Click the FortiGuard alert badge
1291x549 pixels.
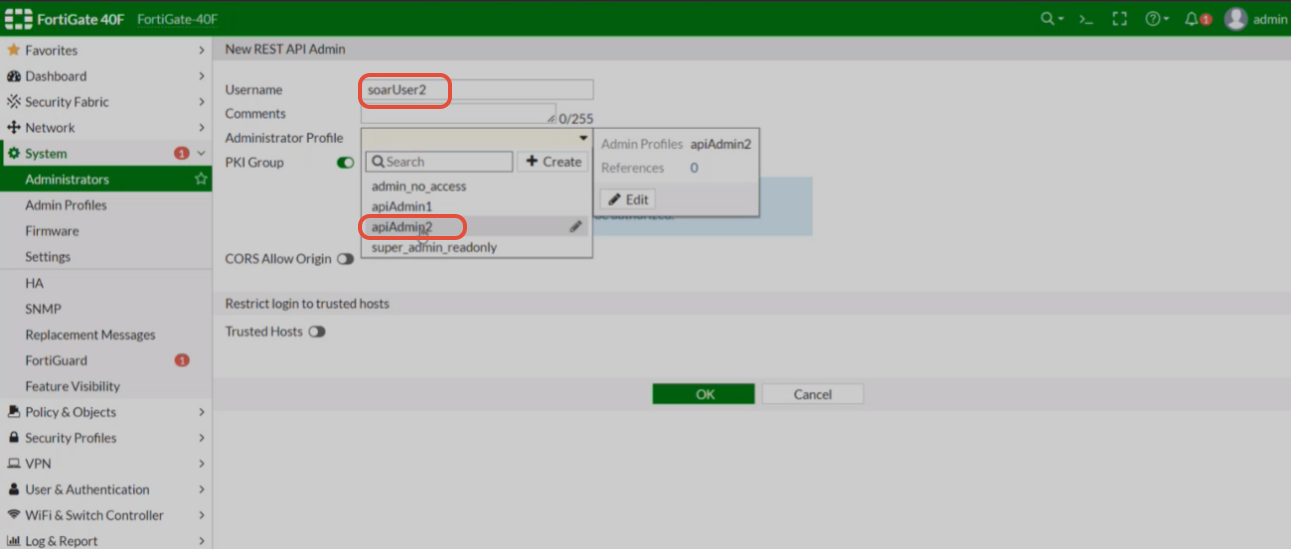coord(181,361)
